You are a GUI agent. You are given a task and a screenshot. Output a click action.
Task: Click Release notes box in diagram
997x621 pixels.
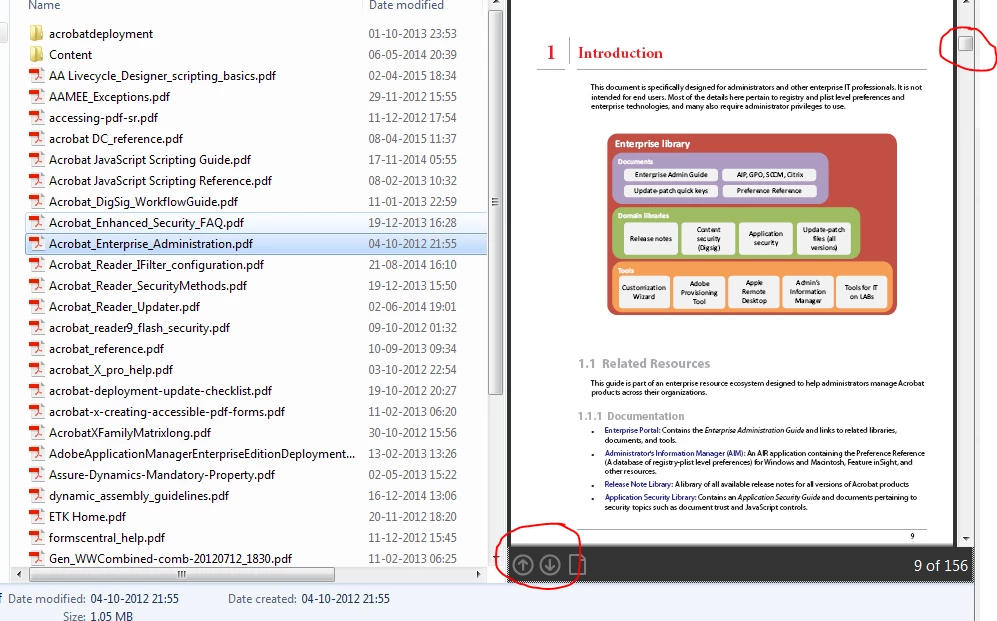point(650,238)
